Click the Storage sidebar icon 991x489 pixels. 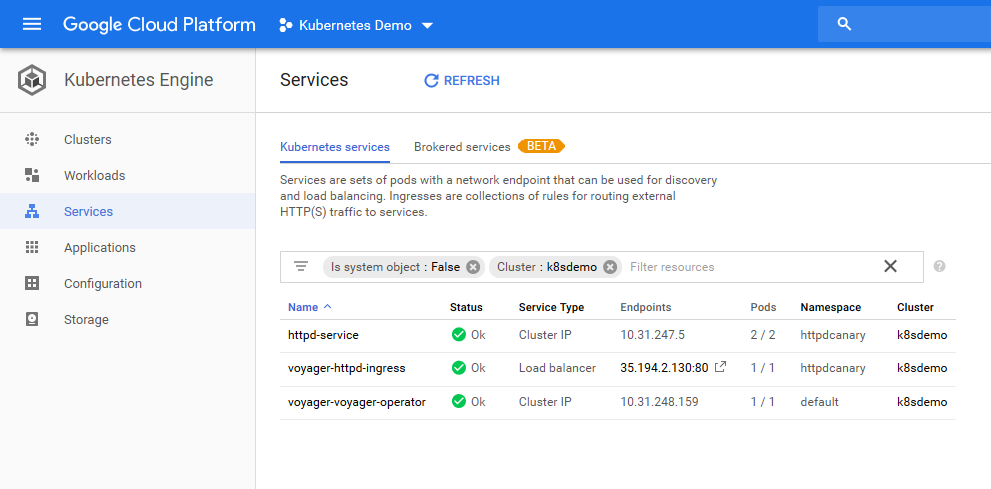[32, 320]
